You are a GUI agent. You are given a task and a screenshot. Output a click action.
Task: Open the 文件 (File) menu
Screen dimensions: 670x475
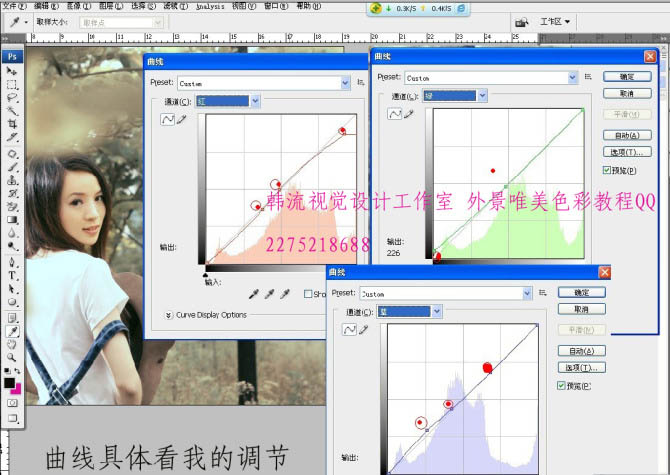pos(12,6)
